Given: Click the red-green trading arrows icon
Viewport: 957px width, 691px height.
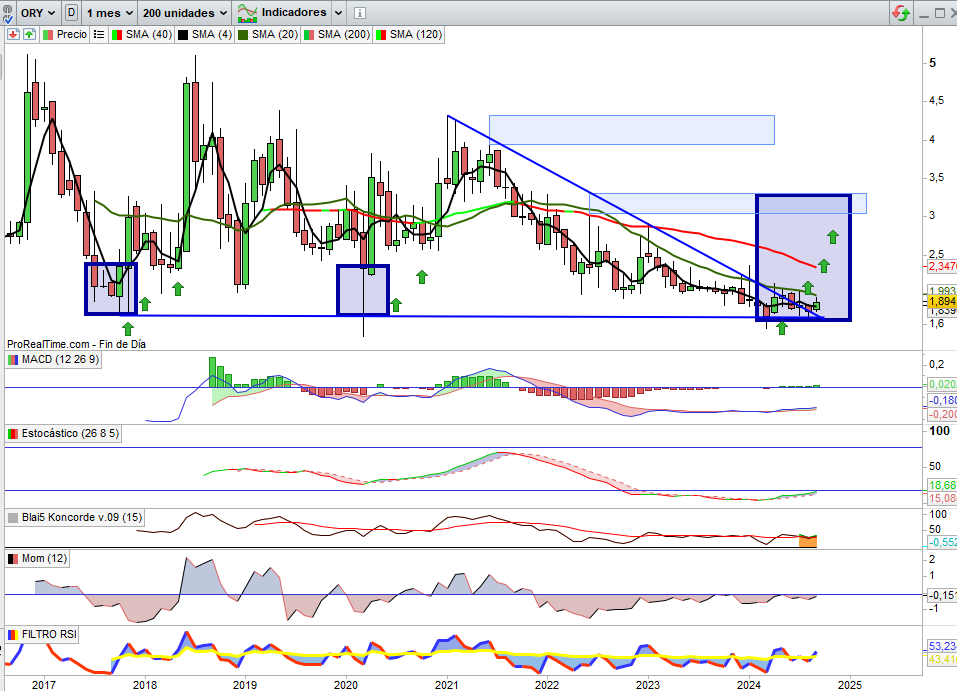Looking at the screenshot, I should 901,13.
